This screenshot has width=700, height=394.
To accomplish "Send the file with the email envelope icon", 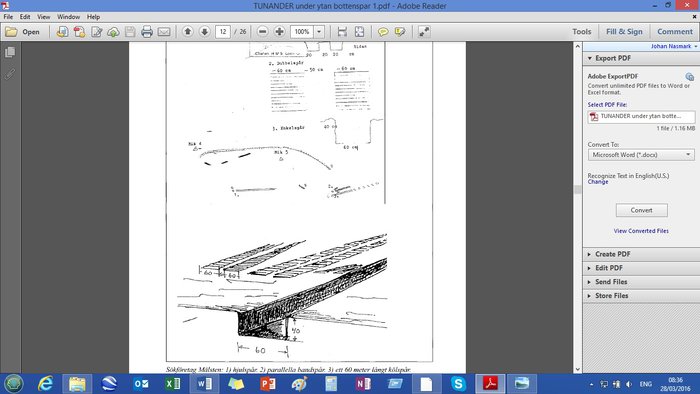I will (164, 32).
